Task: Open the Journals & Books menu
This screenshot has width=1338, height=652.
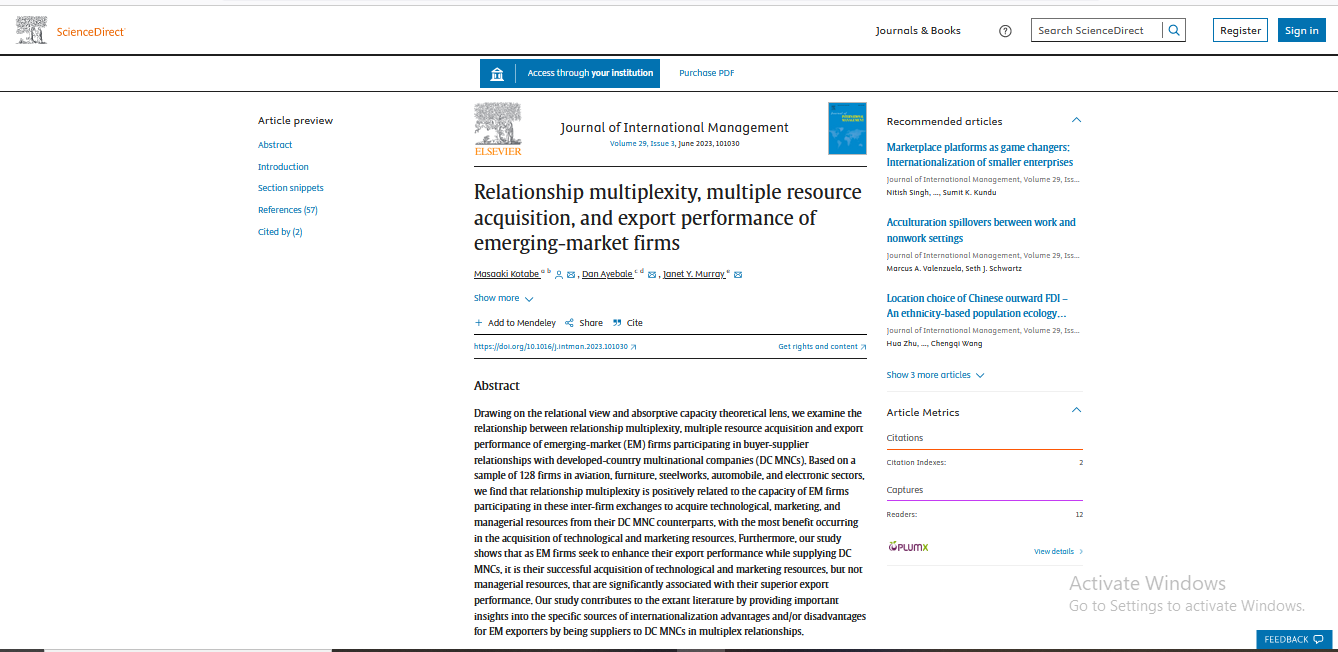Action: click(x=917, y=31)
